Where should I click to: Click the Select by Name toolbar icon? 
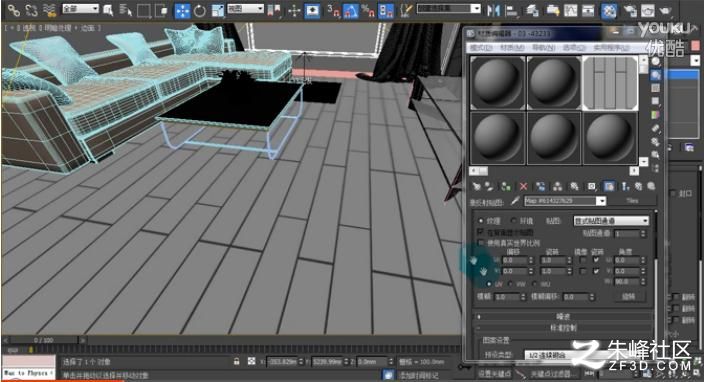(x=125, y=10)
